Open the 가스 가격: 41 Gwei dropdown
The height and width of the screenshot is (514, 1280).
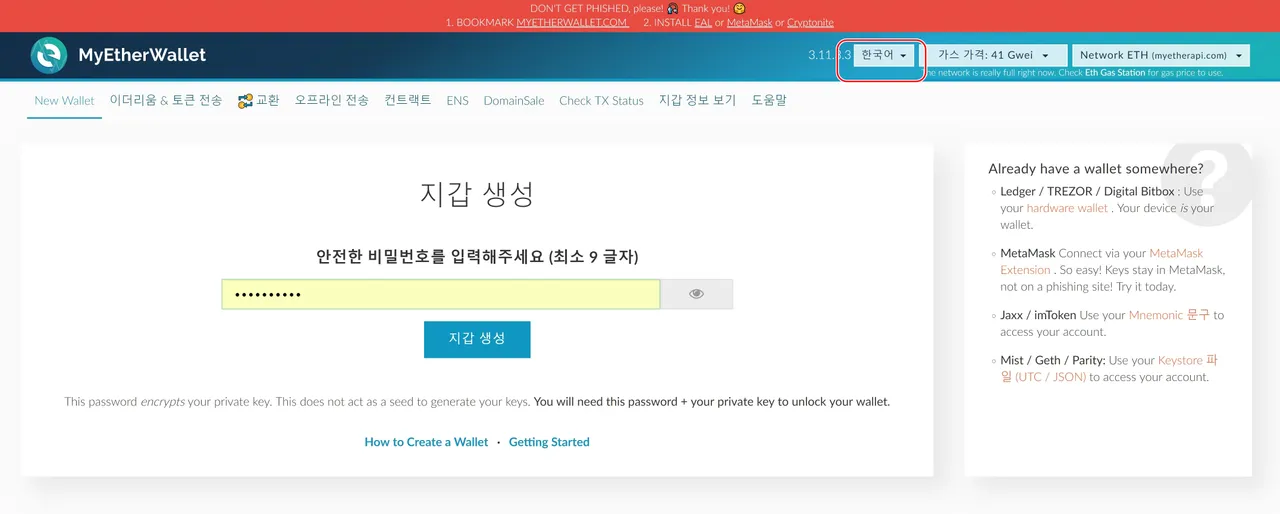pyautogui.click(x=992, y=56)
